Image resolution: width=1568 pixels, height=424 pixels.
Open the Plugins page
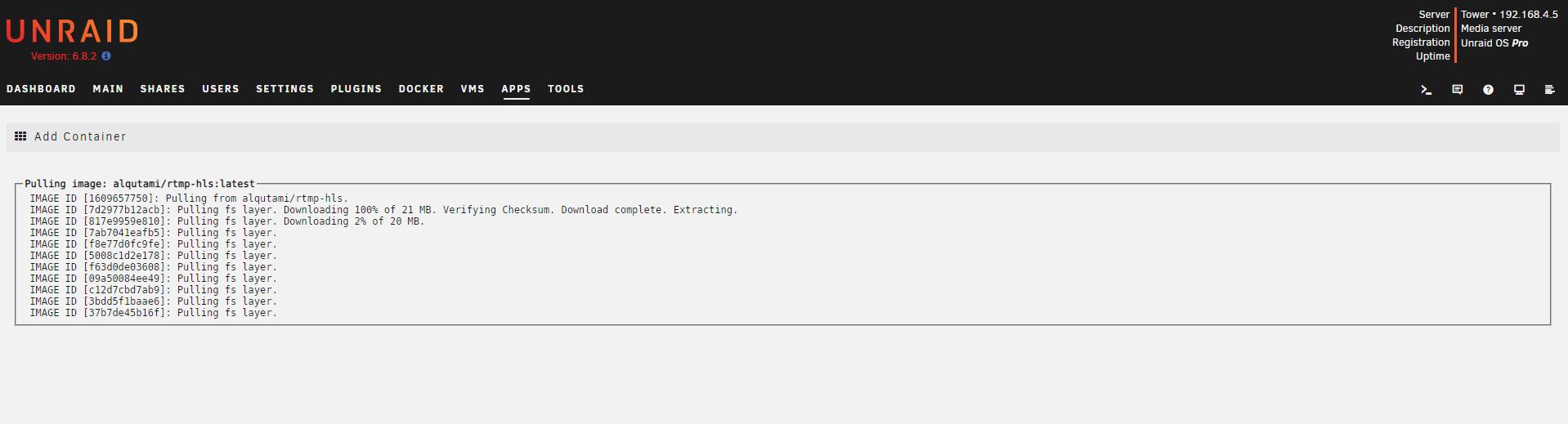356,89
